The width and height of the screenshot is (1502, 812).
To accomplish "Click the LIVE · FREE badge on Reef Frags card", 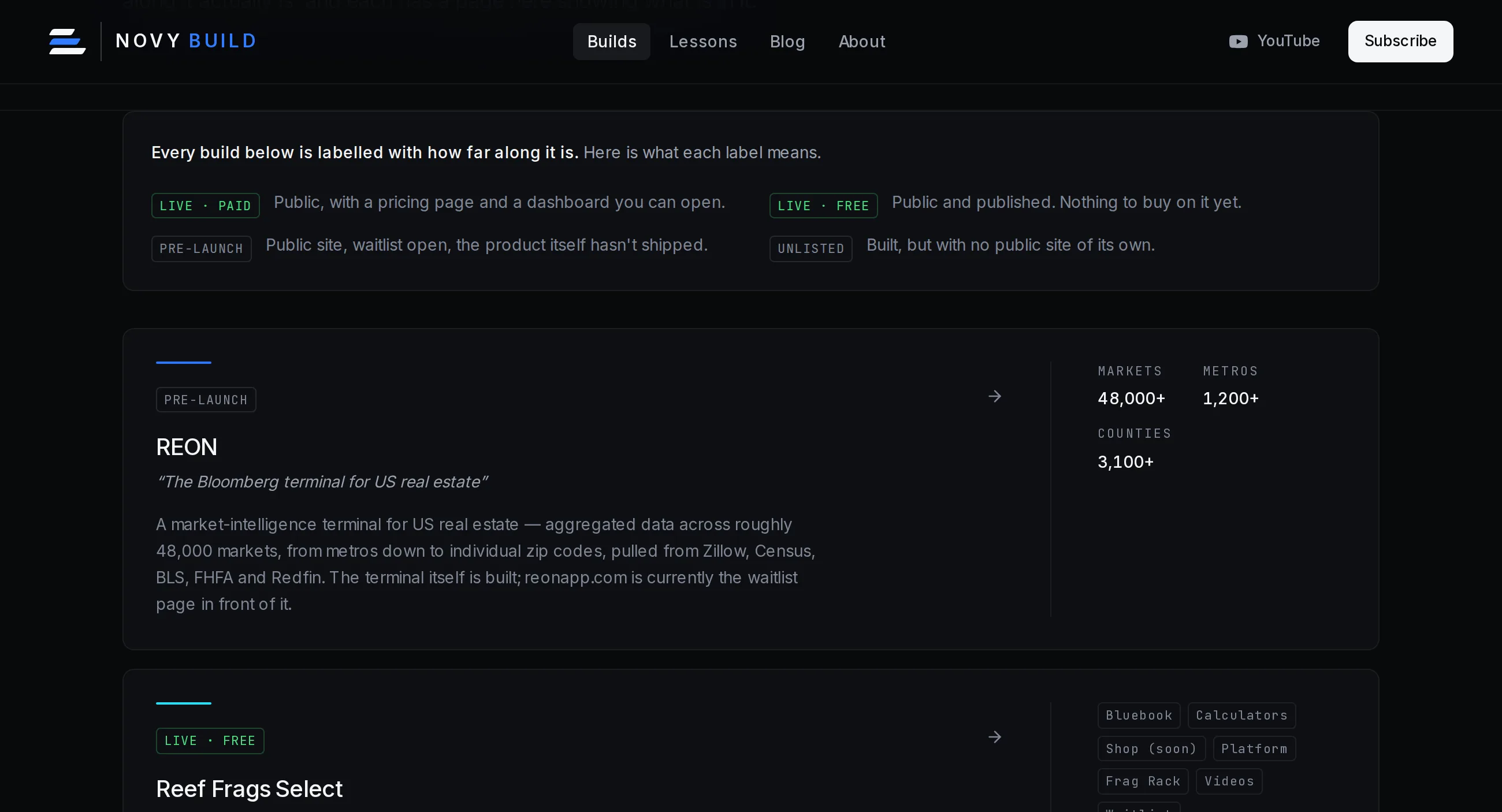I will coord(210,741).
